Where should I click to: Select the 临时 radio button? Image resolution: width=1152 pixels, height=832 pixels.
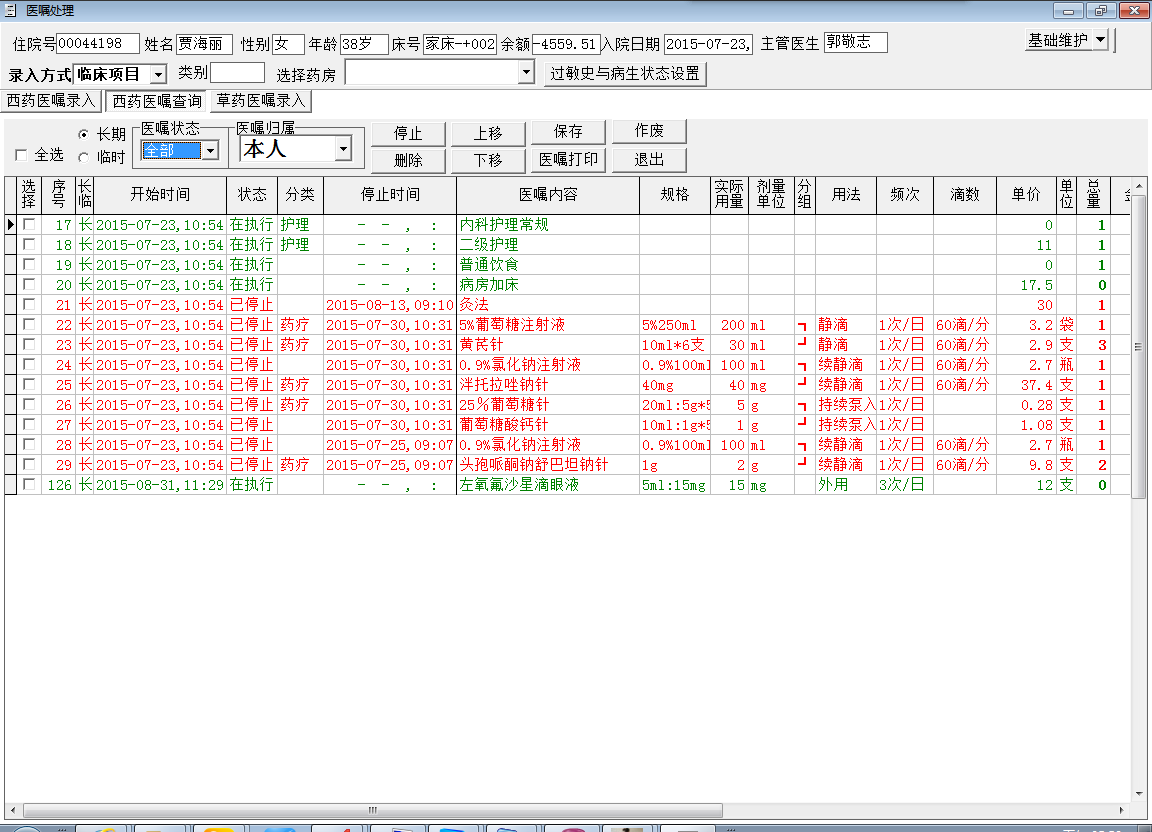[x=83, y=157]
